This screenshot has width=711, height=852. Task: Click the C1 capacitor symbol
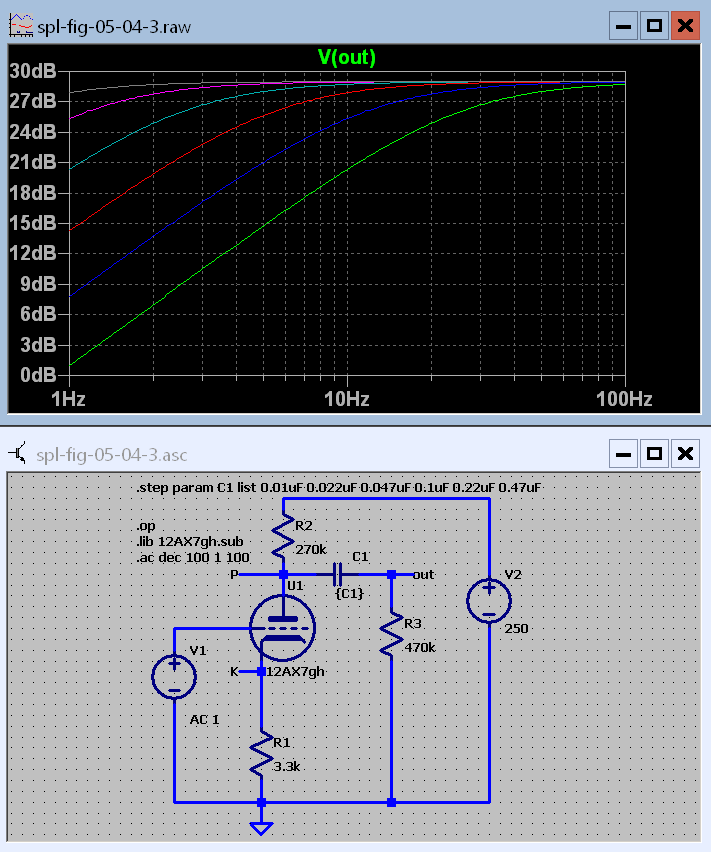click(338, 574)
